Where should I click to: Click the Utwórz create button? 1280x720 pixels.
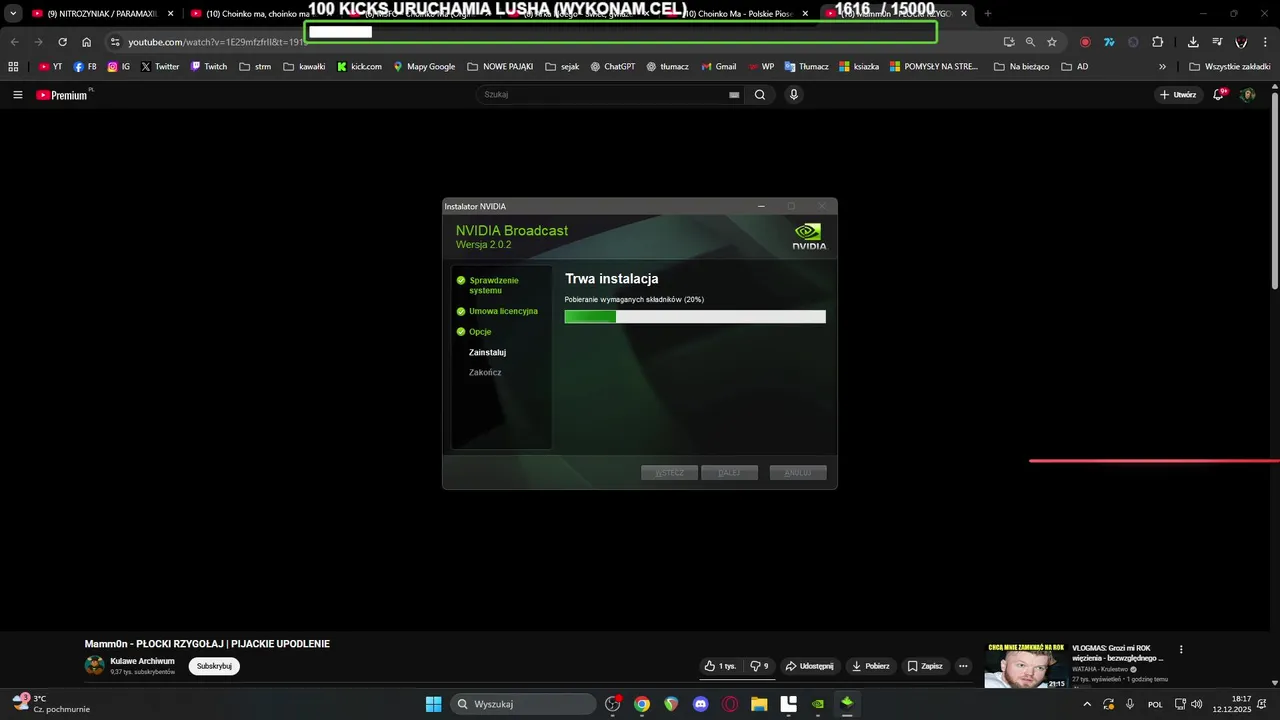coord(1177,95)
